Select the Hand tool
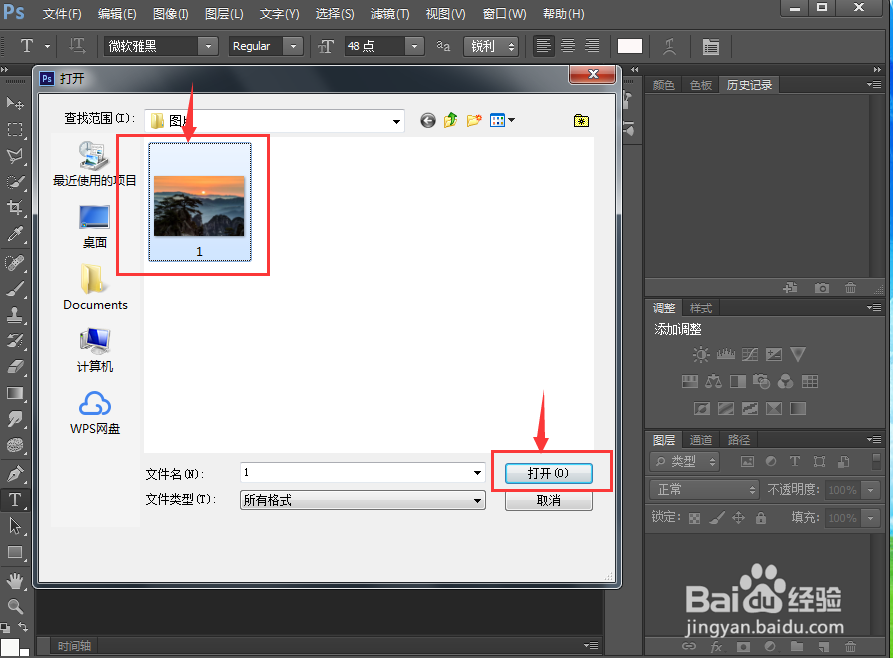The width and height of the screenshot is (893, 658). tap(15, 581)
